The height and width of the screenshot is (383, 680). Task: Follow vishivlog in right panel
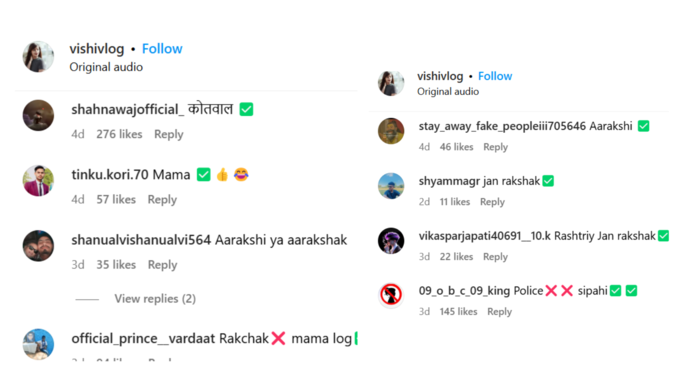(x=495, y=76)
